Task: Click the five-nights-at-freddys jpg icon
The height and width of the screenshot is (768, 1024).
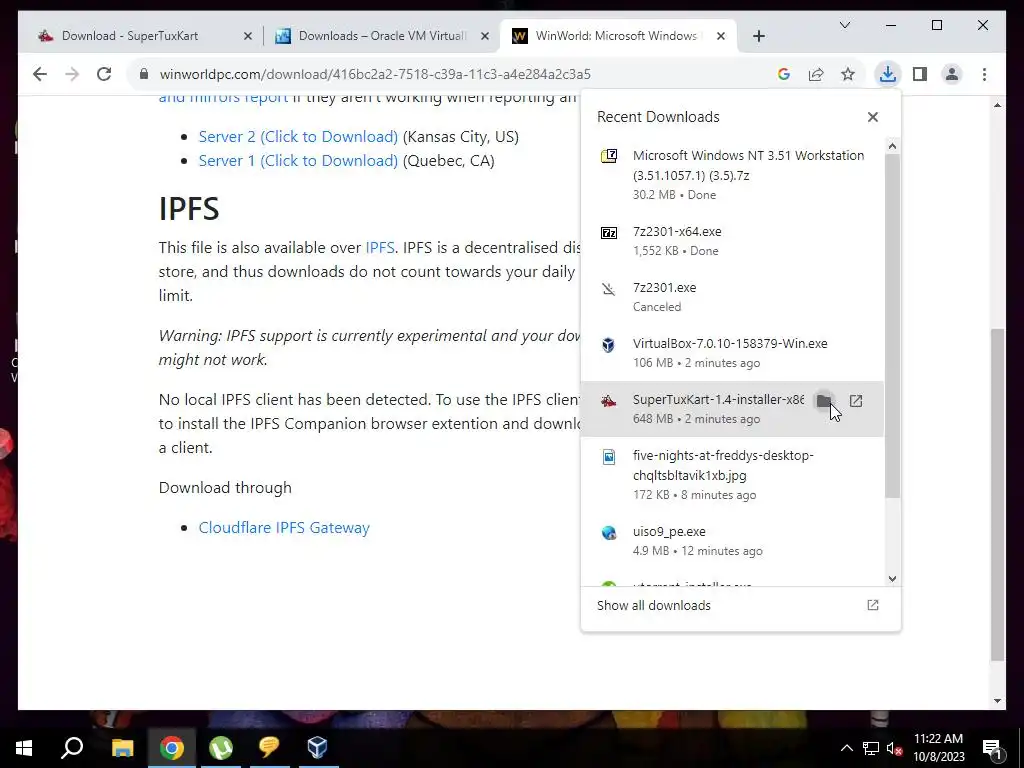Action: (x=609, y=456)
